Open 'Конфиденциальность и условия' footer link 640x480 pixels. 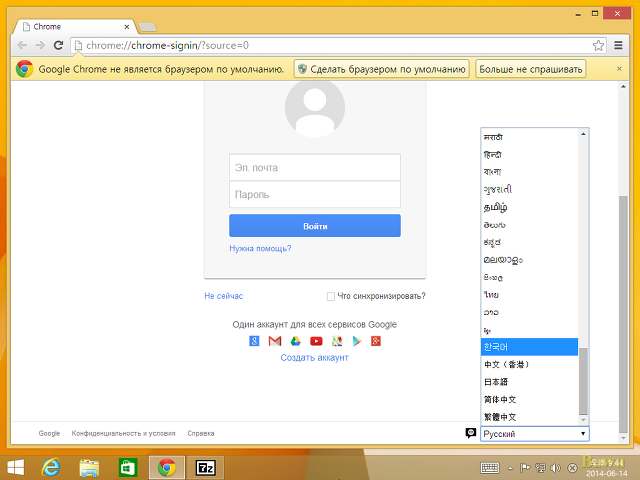point(123,433)
